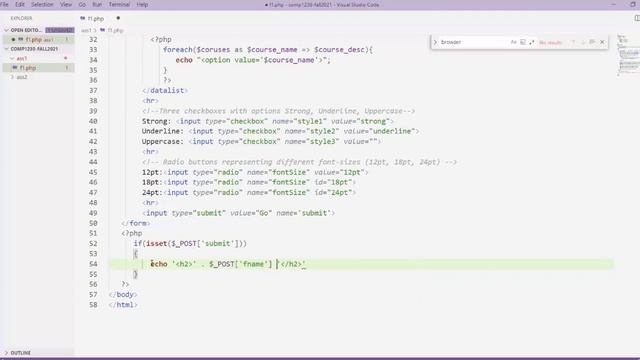
Task: Open the Go menu
Action: tap(82, 4)
